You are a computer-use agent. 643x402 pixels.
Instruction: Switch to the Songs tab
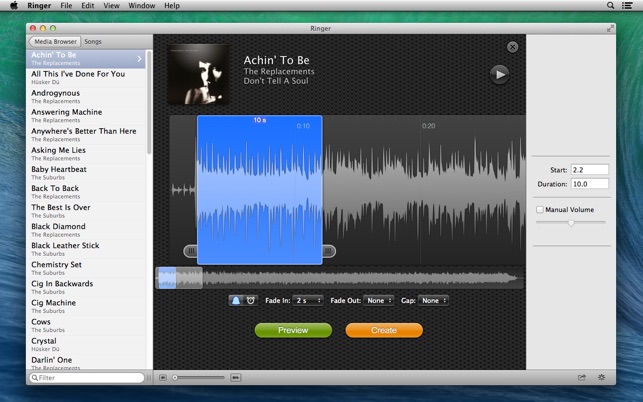pyautogui.click(x=93, y=42)
